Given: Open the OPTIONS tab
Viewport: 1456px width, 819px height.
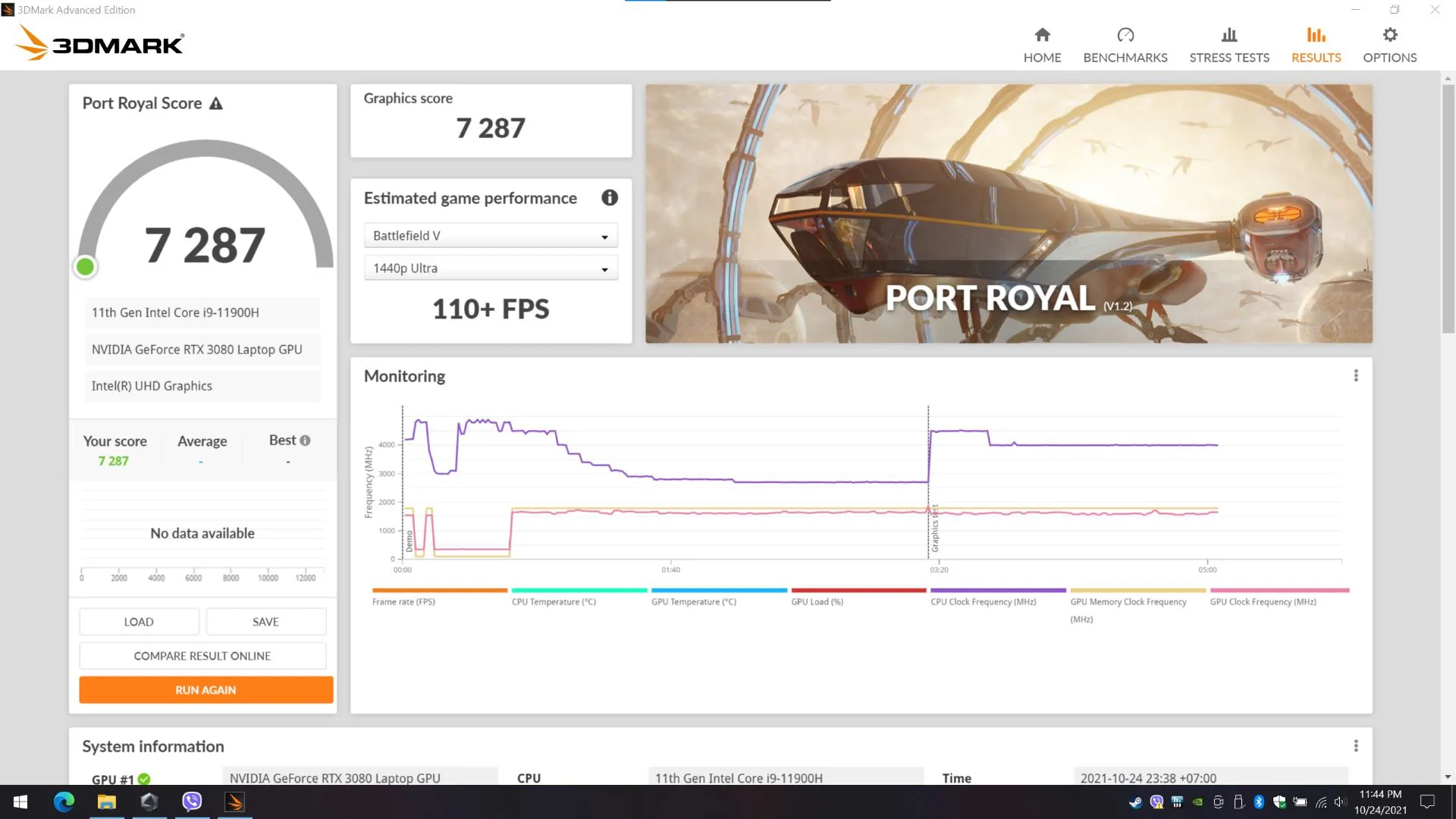Looking at the screenshot, I should coord(1389,45).
